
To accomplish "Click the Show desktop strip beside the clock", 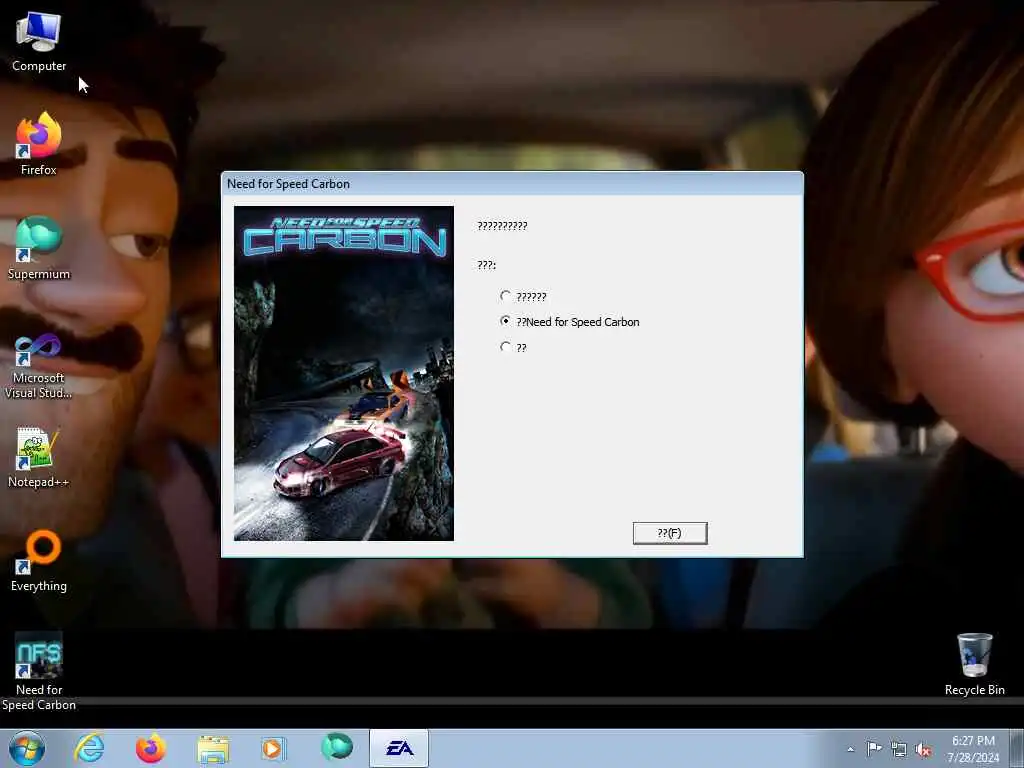I will (x=1017, y=748).
